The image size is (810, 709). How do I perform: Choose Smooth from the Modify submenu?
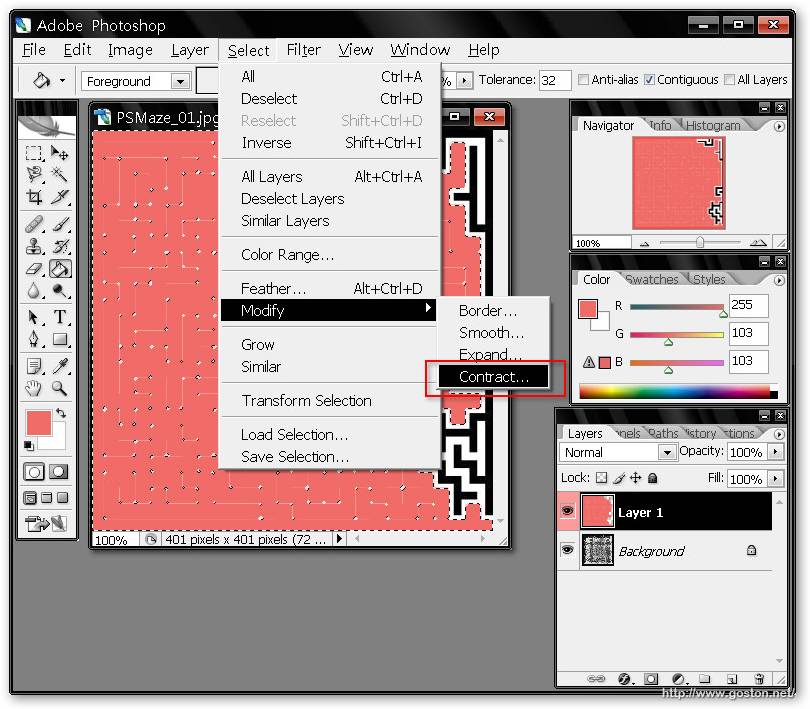tap(493, 332)
